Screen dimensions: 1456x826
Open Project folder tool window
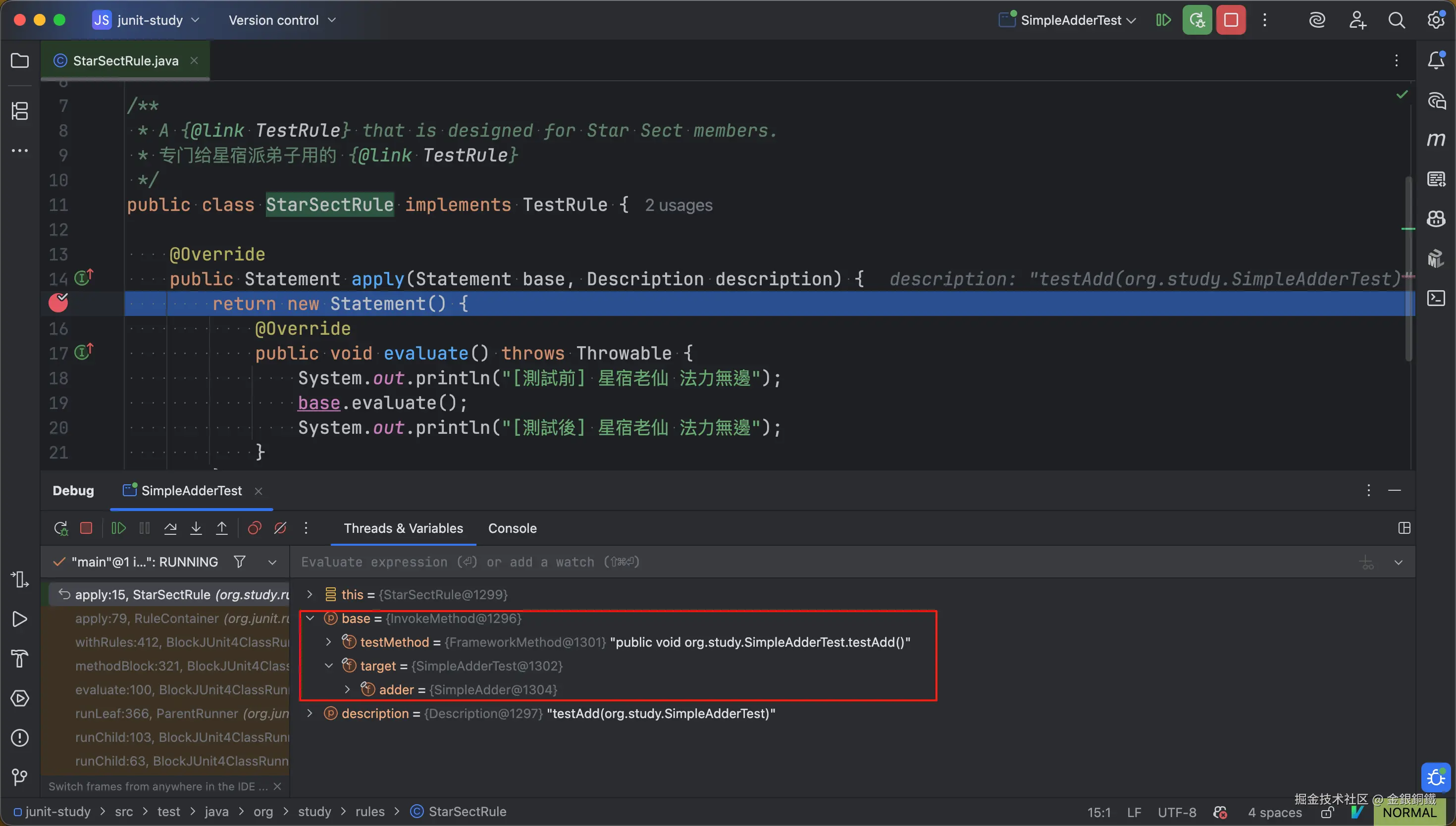(20, 61)
